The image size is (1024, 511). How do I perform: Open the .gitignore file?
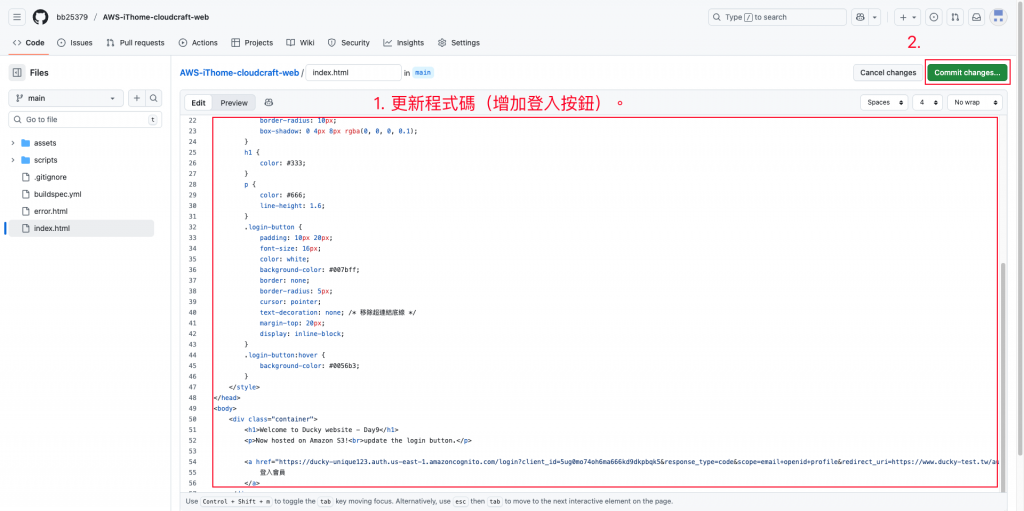pyautogui.click(x=50, y=177)
